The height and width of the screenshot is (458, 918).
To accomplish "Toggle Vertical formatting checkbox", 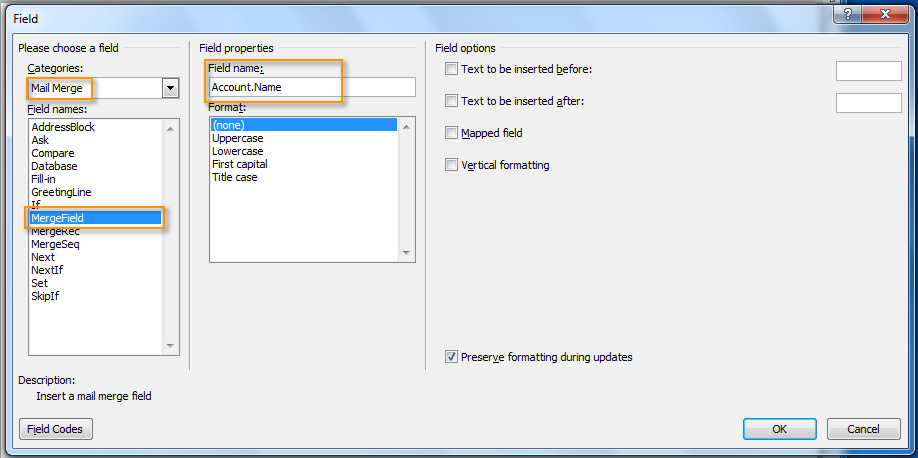I will [x=451, y=165].
